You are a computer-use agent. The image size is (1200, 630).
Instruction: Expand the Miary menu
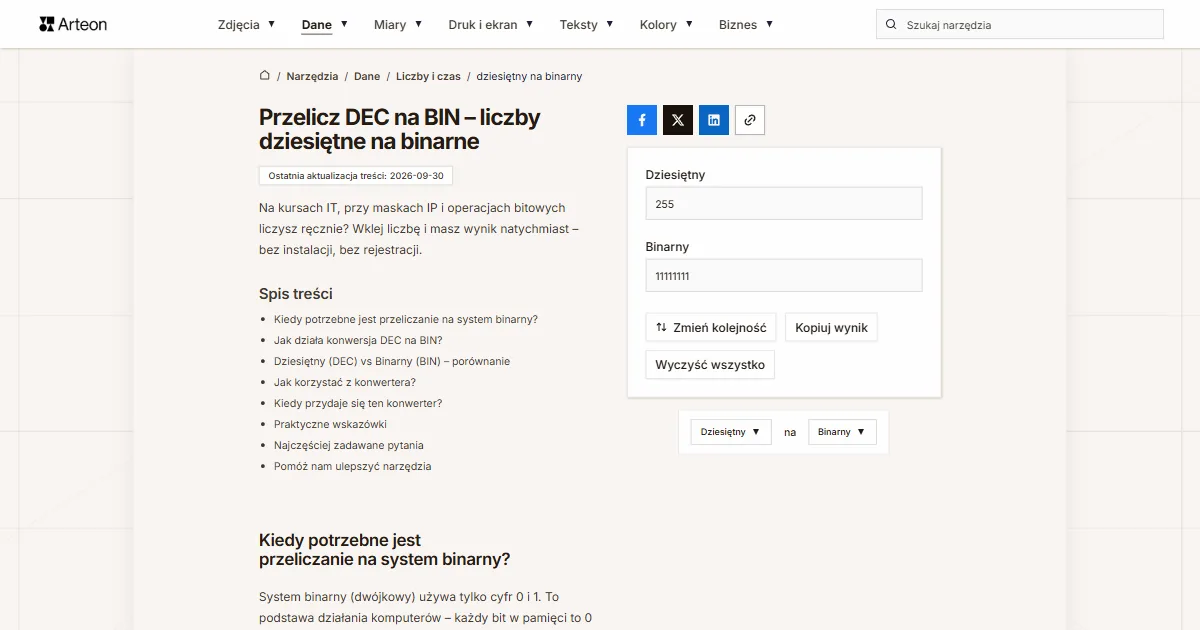coord(398,24)
